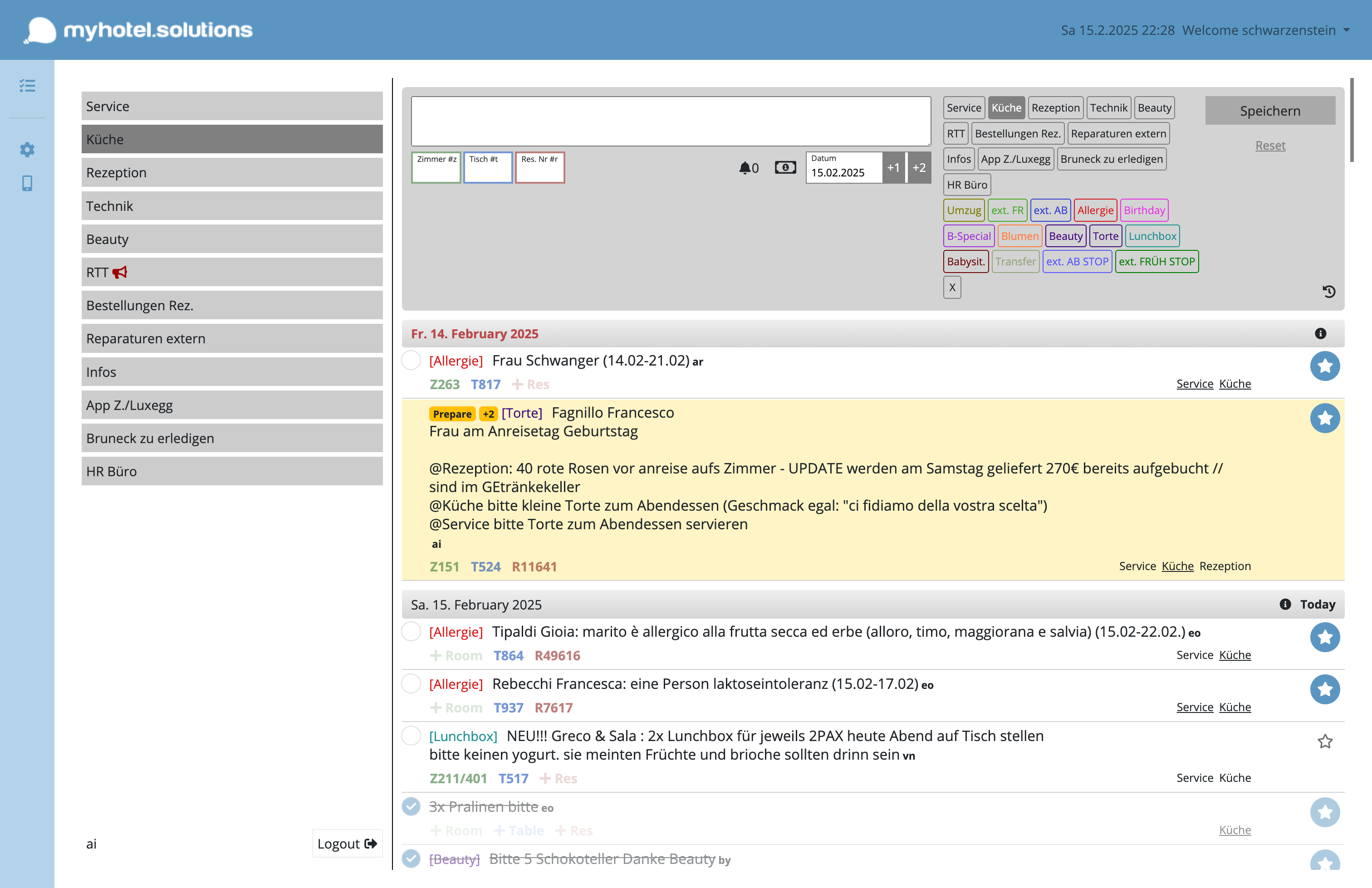1372x888 pixels.
Task: Star the Lunchbox Greco & Sala task
Action: click(x=1325, y=742)
